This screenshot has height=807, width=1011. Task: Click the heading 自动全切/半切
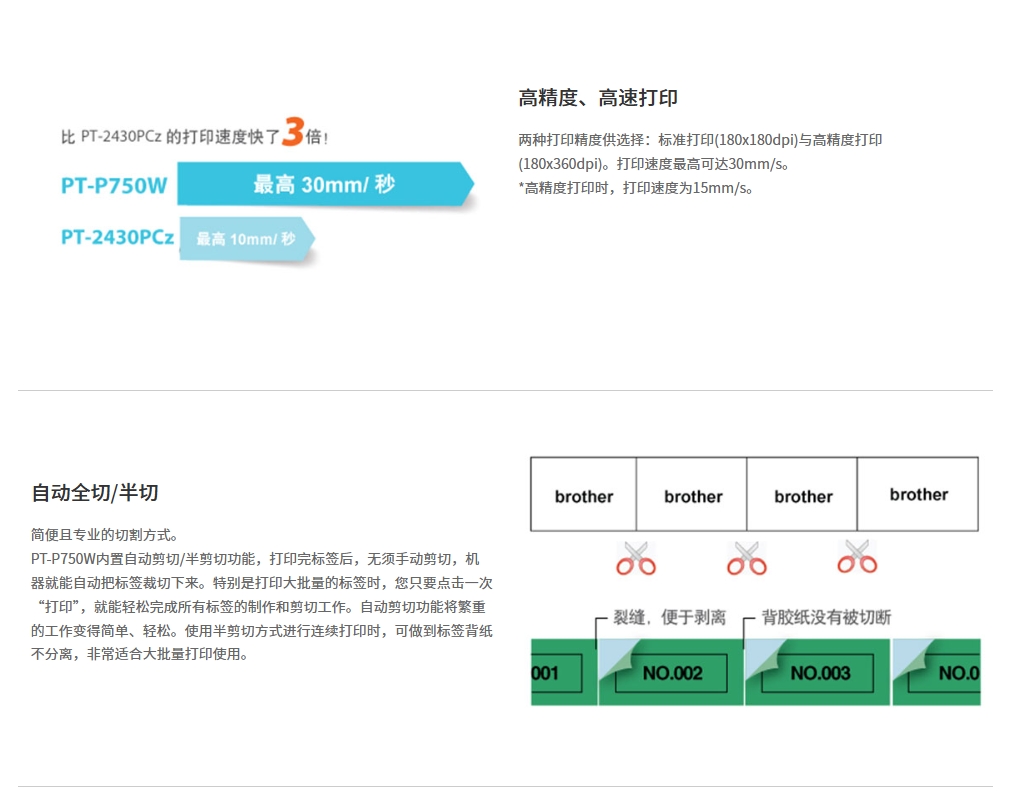(95, 493)
